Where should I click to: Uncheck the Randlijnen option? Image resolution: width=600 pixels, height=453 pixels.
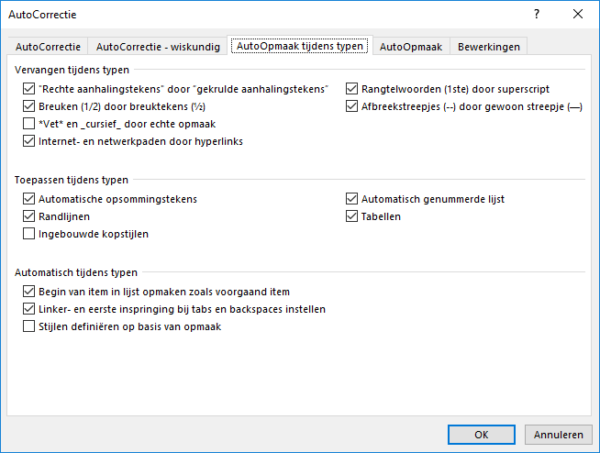point(29,216)
